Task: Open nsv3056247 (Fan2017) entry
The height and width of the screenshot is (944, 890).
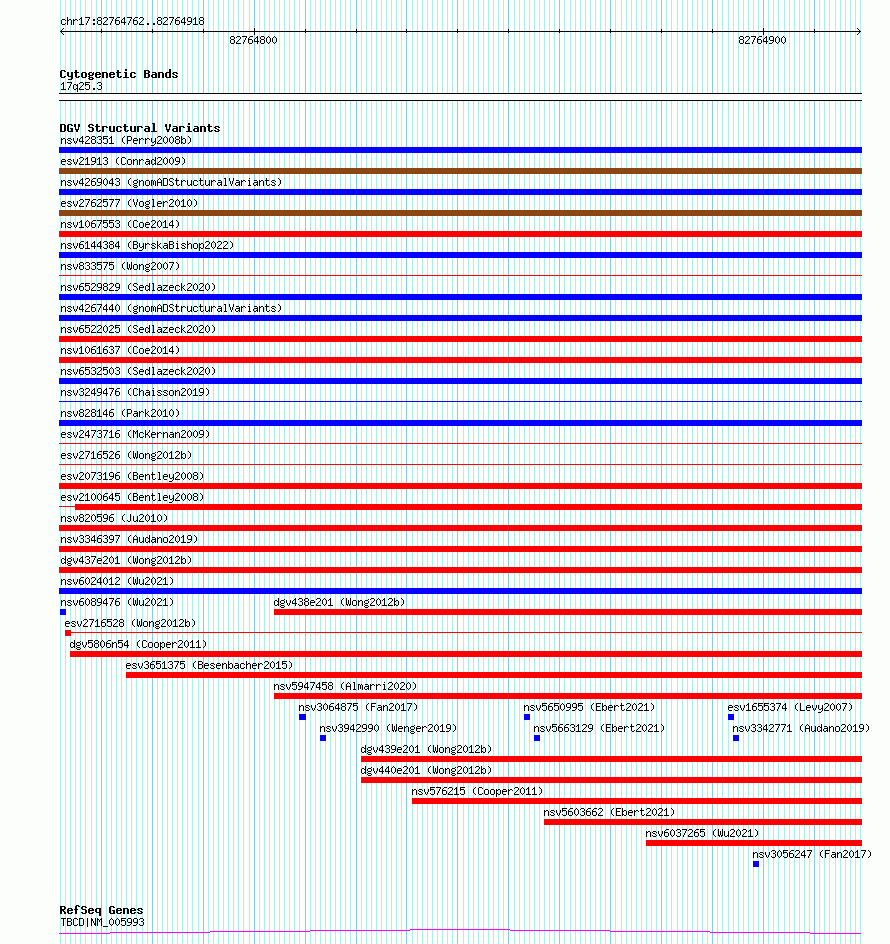Action: tap(812, 854)
